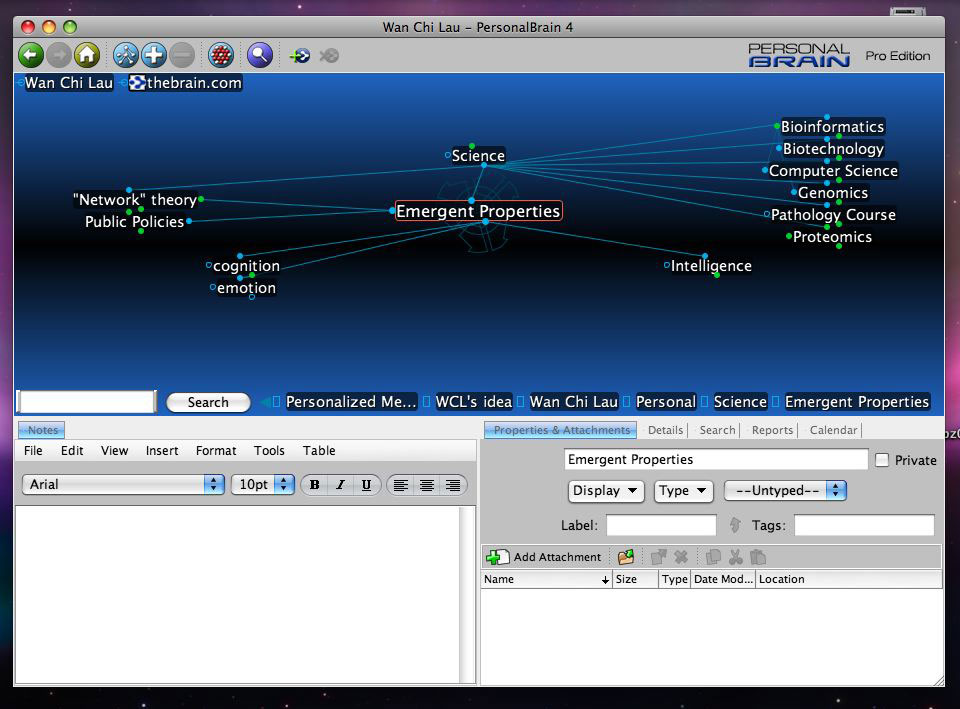Screen dimensions: 960x709
Task: Activate the "Network" theory thought
Action: click(x=135, y=200)
